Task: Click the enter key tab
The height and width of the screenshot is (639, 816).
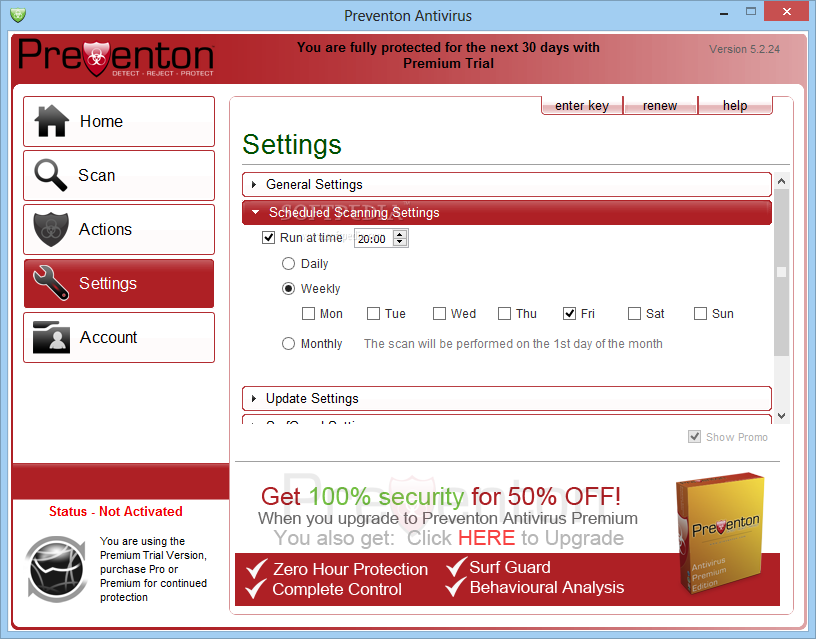Action: point(582,106)
